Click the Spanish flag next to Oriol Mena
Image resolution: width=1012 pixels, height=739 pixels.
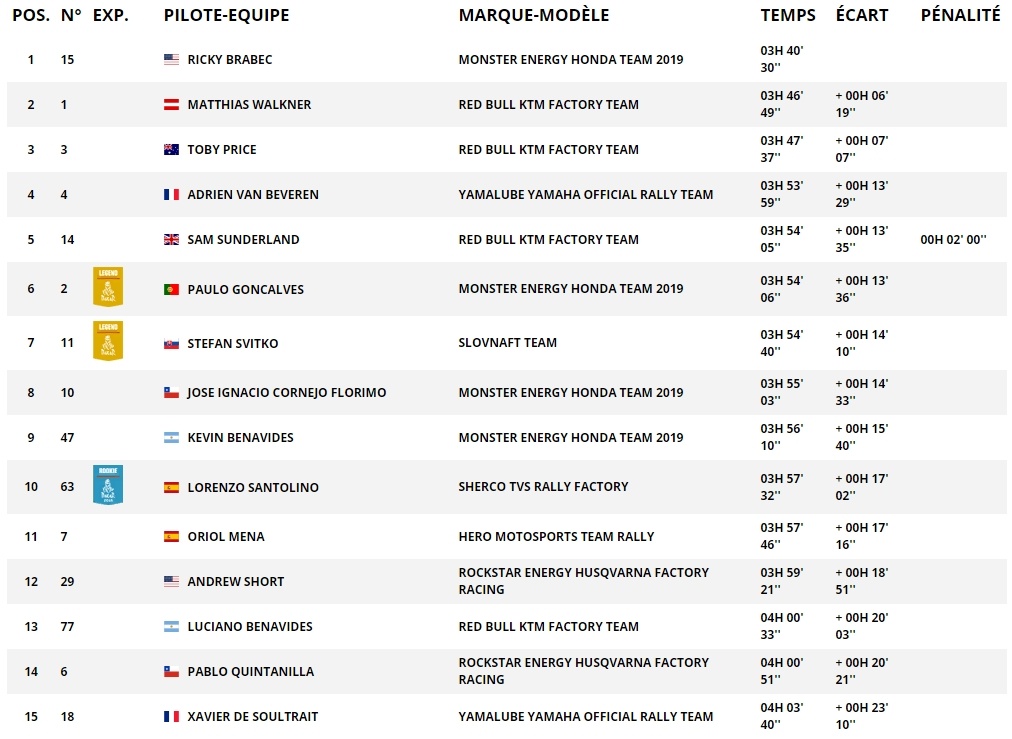(x=171, y=536)
